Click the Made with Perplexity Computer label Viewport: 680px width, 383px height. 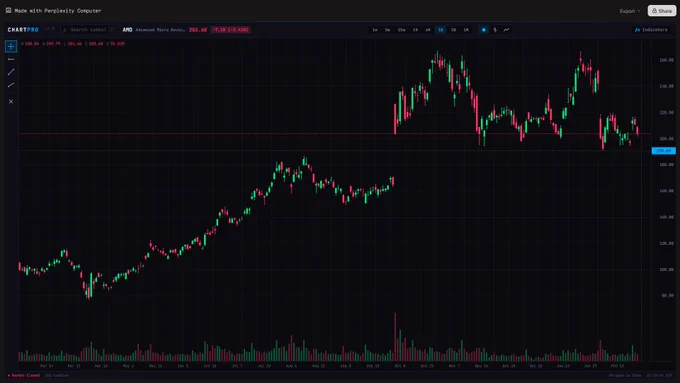click(58, 10)
